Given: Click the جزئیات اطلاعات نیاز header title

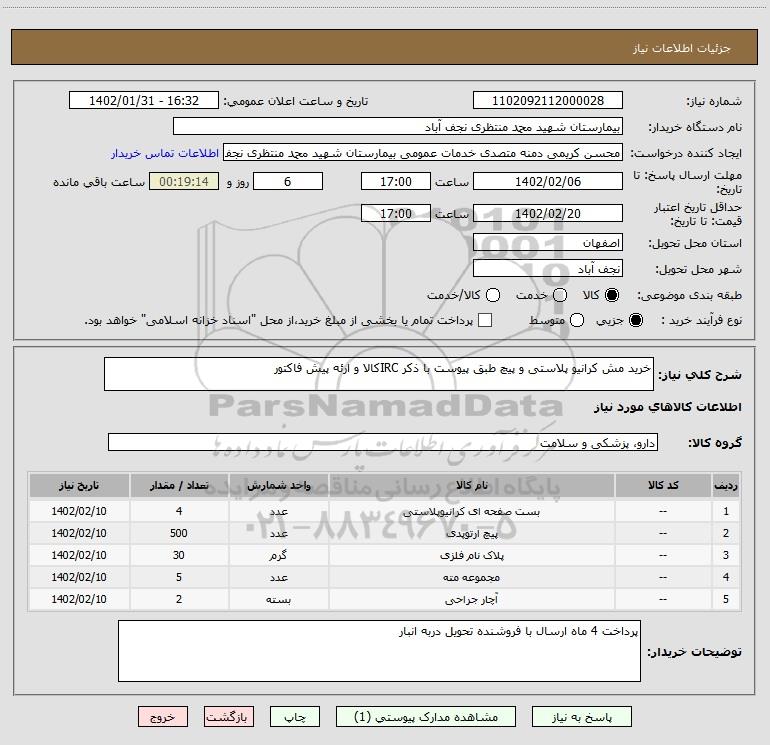Looking at the screenshot, I should [x=681, y=48].
